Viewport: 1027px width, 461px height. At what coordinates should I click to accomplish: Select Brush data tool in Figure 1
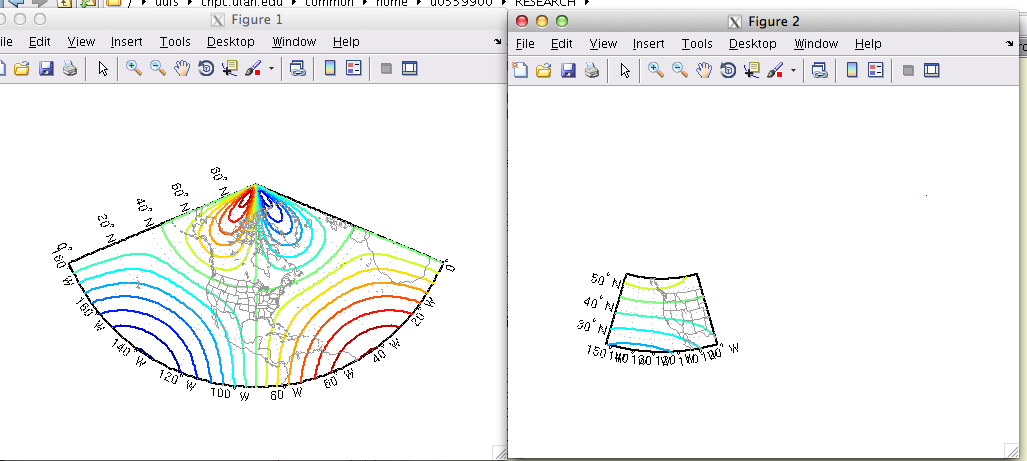(253, 68)
